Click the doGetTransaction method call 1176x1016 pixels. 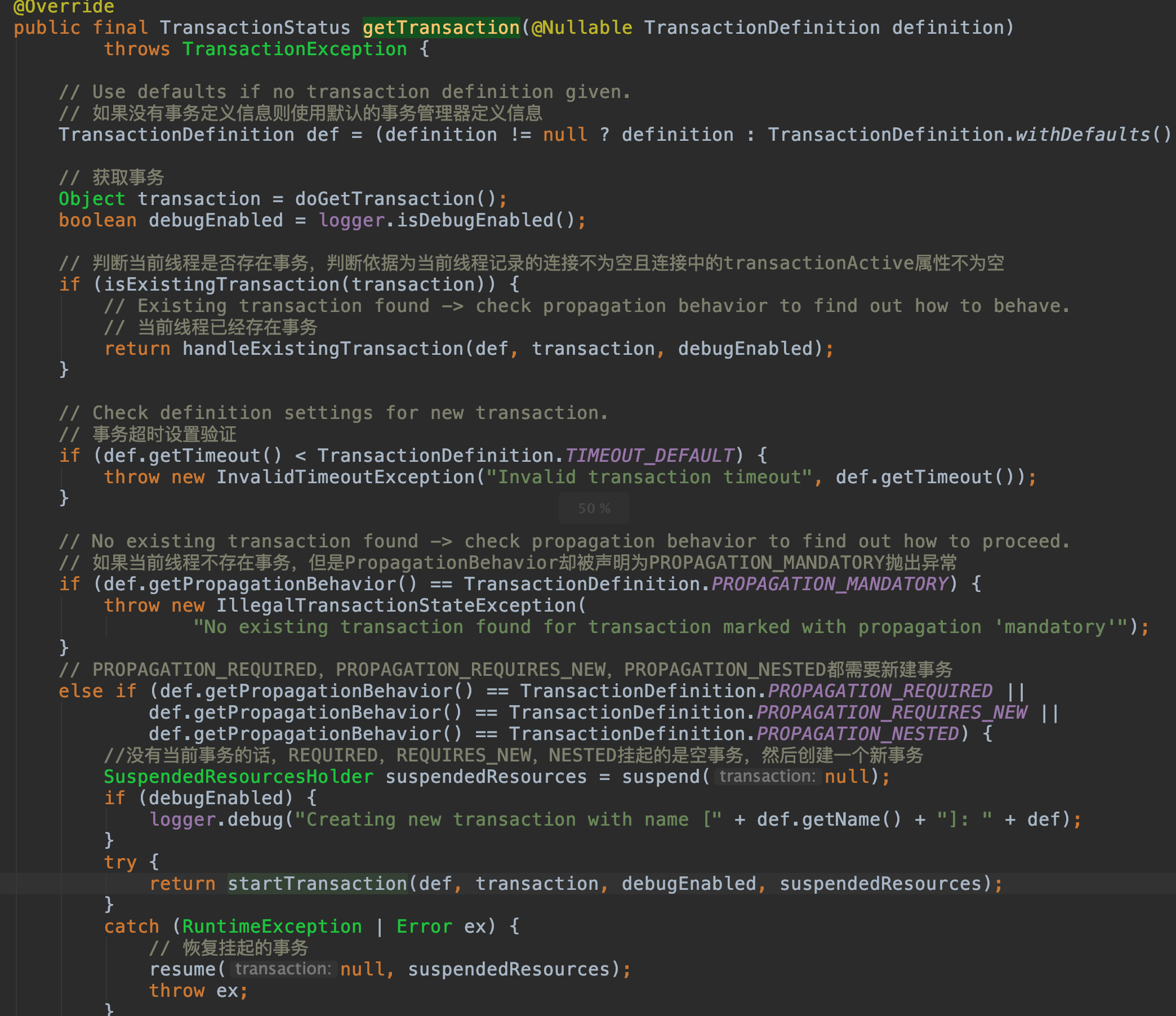click(384, 199)
